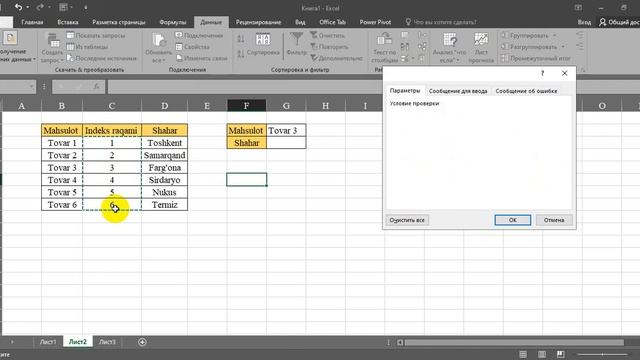Open the Разгруппировать dropdown arrow
Image resolution: width=640 pixels, height=360 pixels.
point(563,47)
